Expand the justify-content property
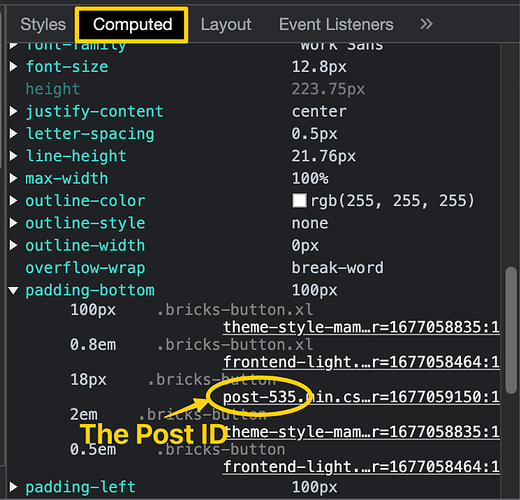This screenshot has width=520, height=500. coord(14,111)
